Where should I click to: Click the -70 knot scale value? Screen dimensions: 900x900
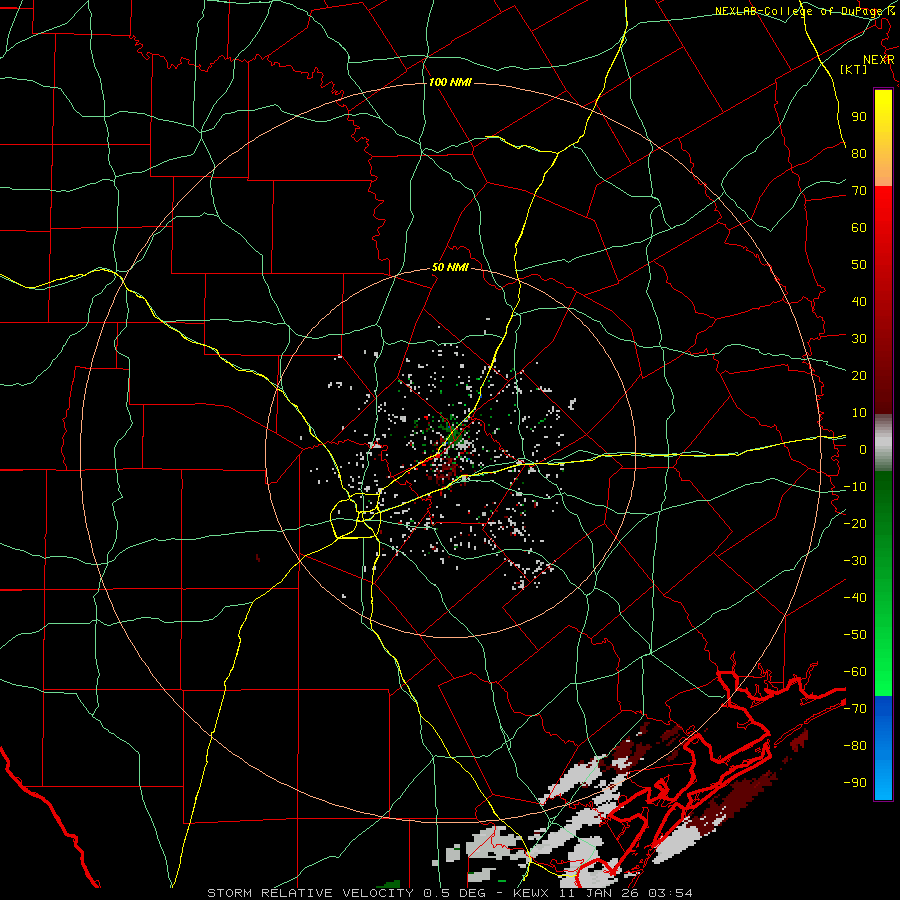(x=855, y=709)
